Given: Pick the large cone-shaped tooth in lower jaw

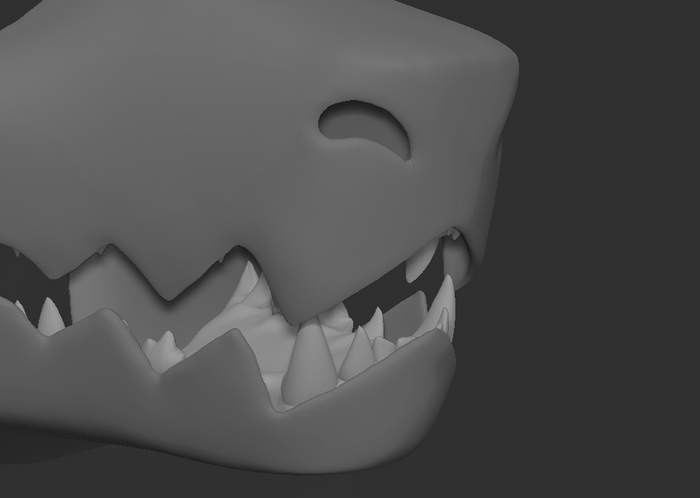Looking at the screenshot, I should pos(308,364).
